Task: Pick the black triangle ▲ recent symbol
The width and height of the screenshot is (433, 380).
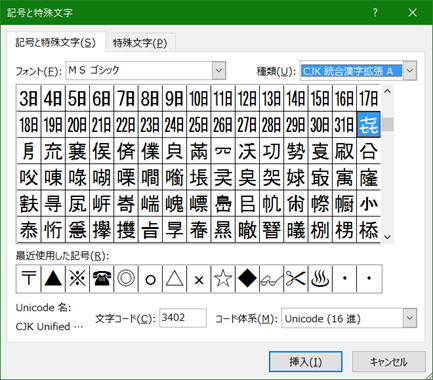Action: (53, 279)
